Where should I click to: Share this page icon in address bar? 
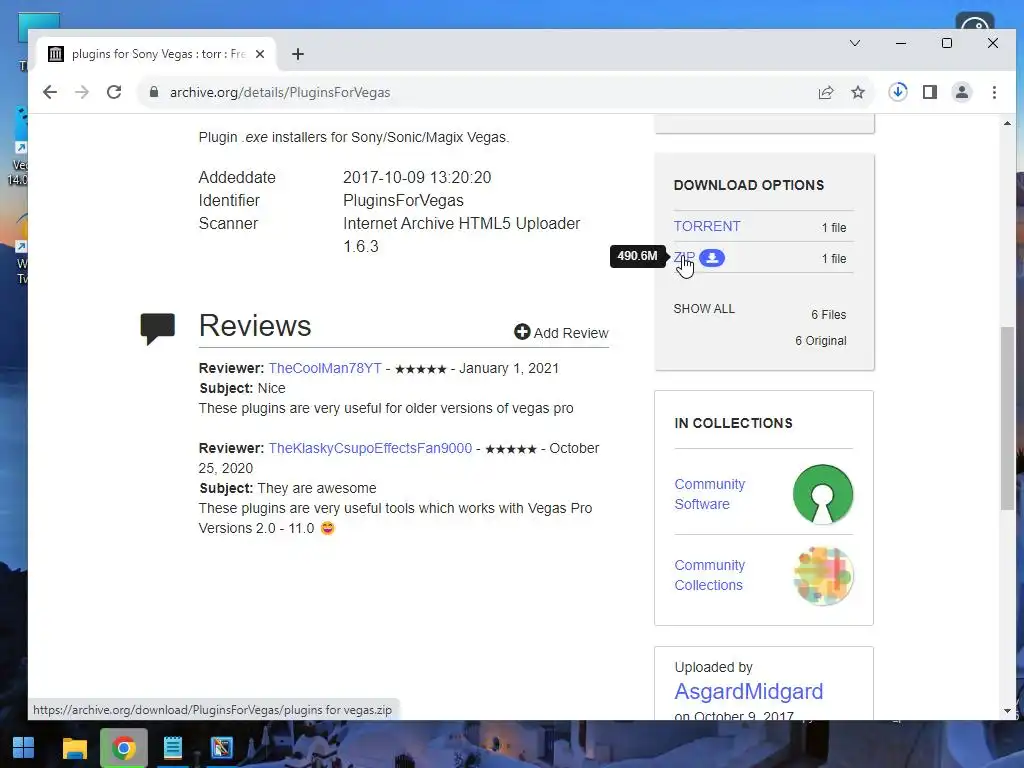pos(826,92)
